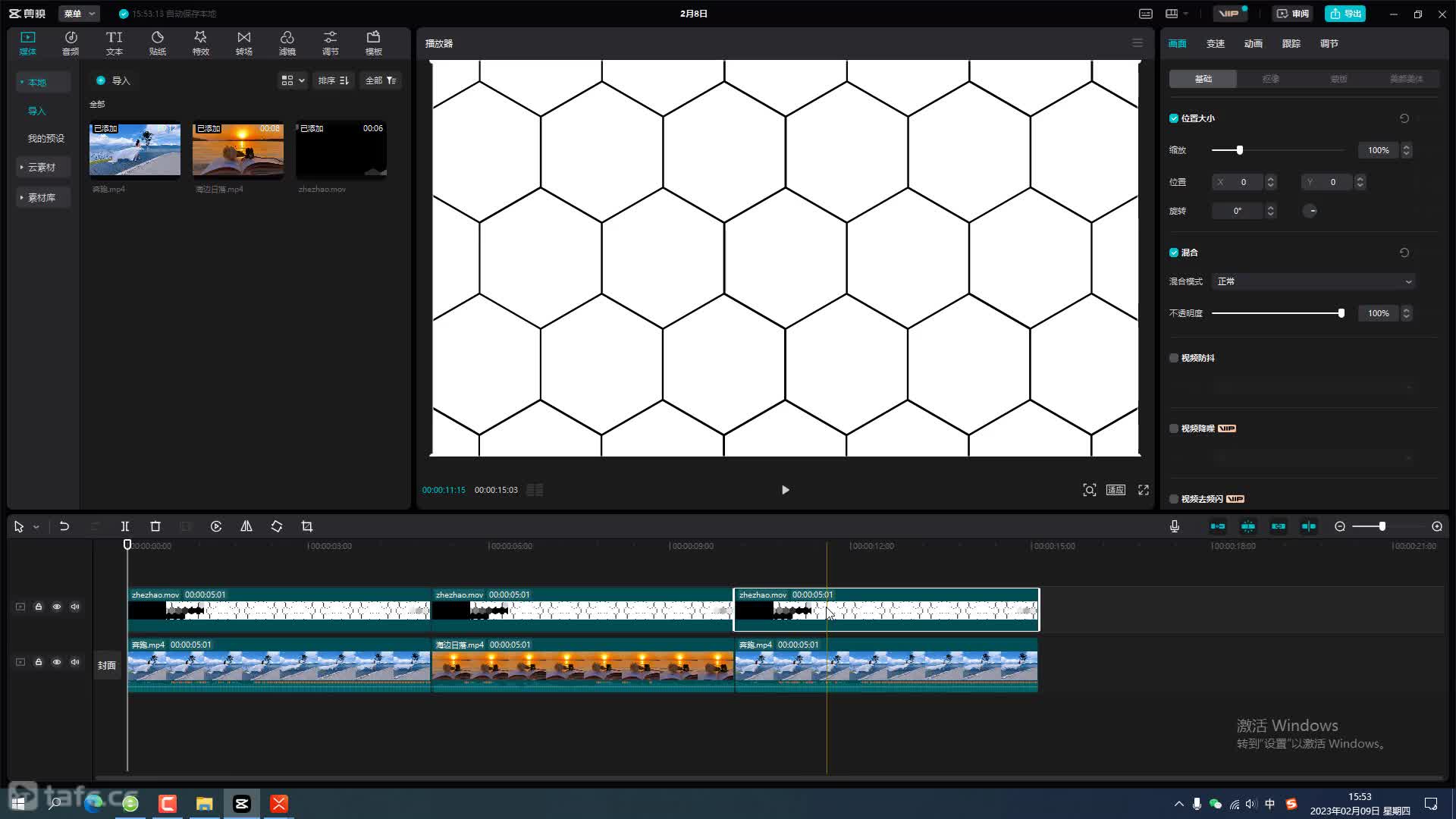Viewport: 1456px width, 819px height.
Task: Open 我的预设 in the sidebar
Action: tap(46, 138)
